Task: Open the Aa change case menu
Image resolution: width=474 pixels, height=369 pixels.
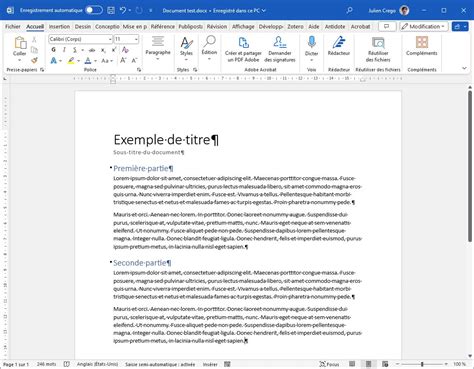Action: pyautogui.click(x=107, y=61)
